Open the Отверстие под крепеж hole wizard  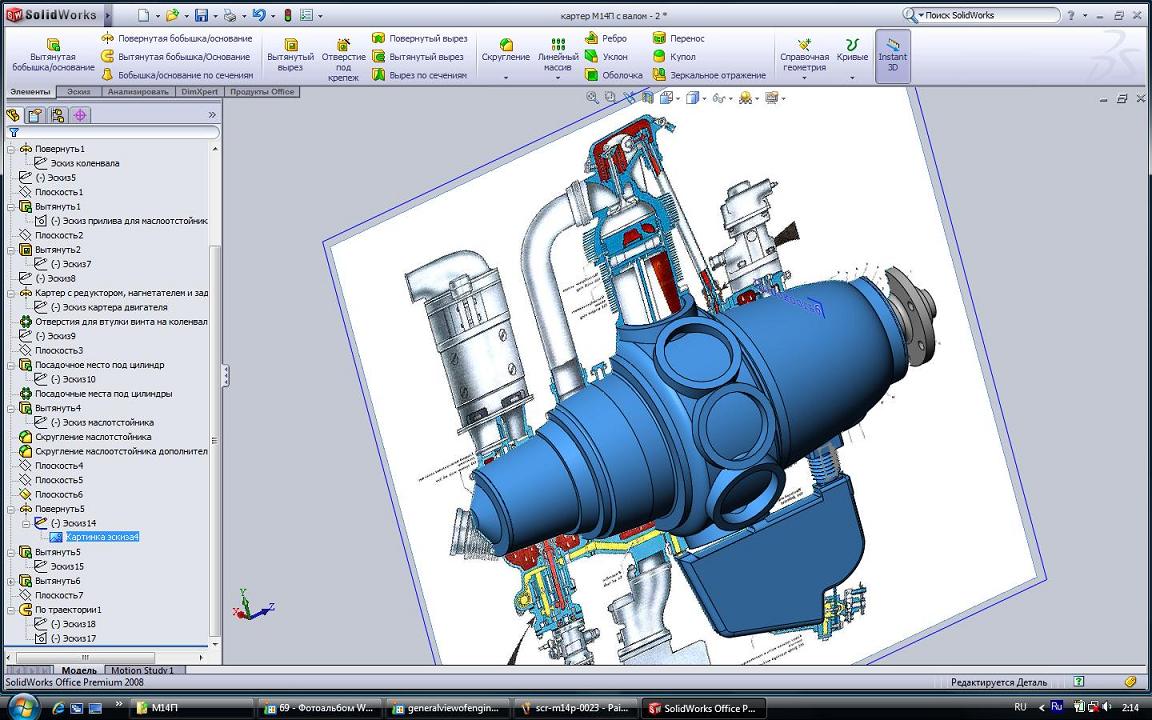(x=343, y=58)
